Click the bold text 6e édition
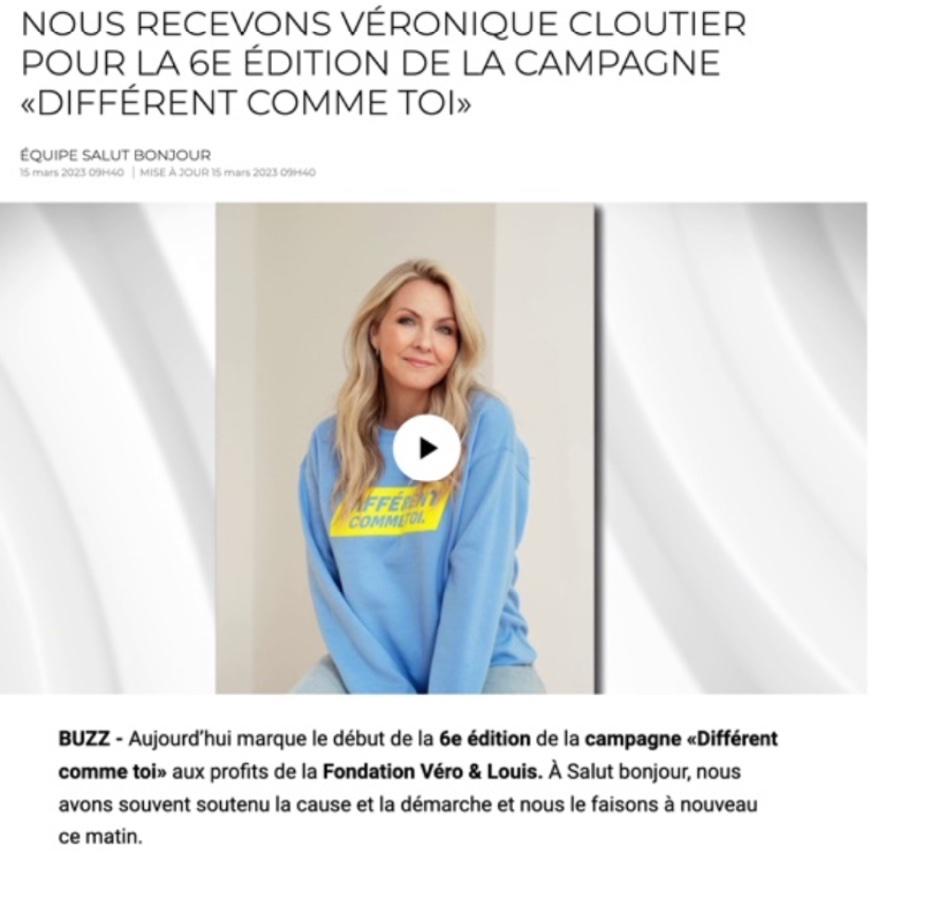Screen dimensions: 935x897 pyautogui.click(x=484, y=739)
